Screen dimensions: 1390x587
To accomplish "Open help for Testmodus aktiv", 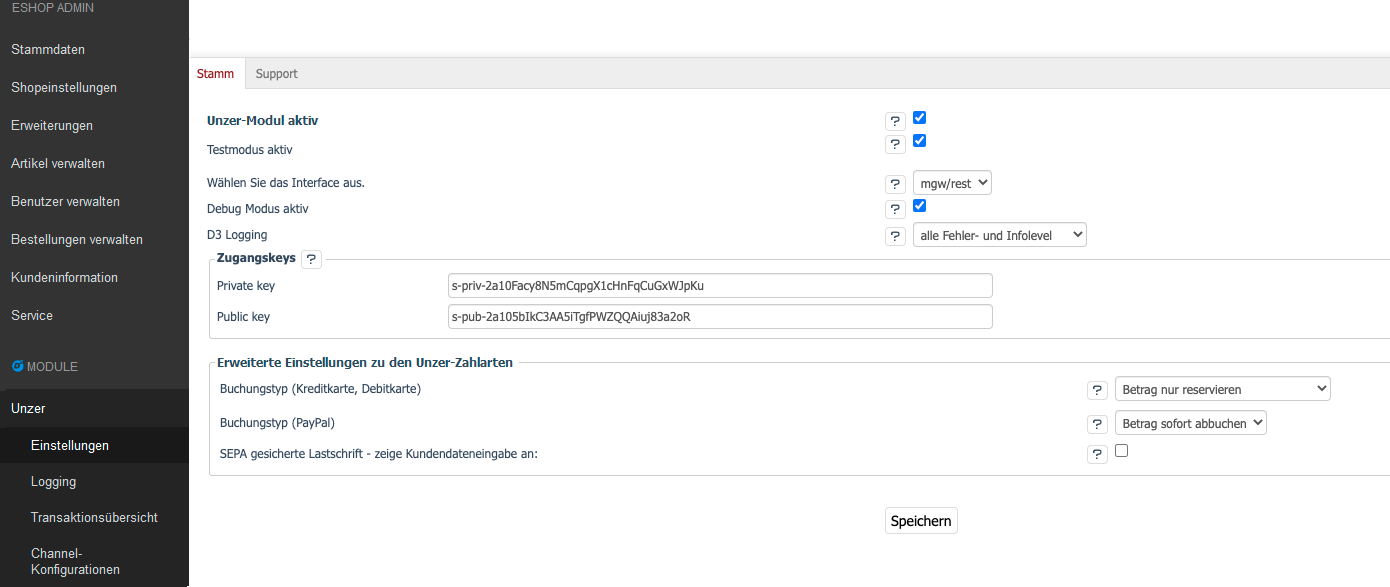I will coord(895,143).
